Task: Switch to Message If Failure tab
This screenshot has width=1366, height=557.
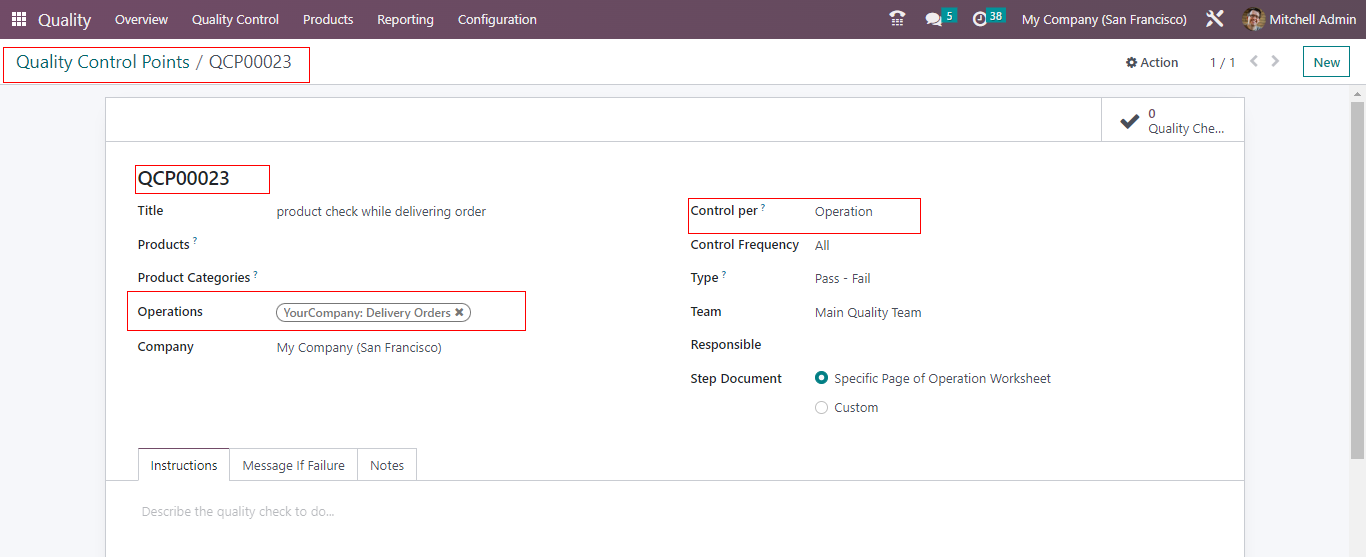Action: [x=293, y=465]
